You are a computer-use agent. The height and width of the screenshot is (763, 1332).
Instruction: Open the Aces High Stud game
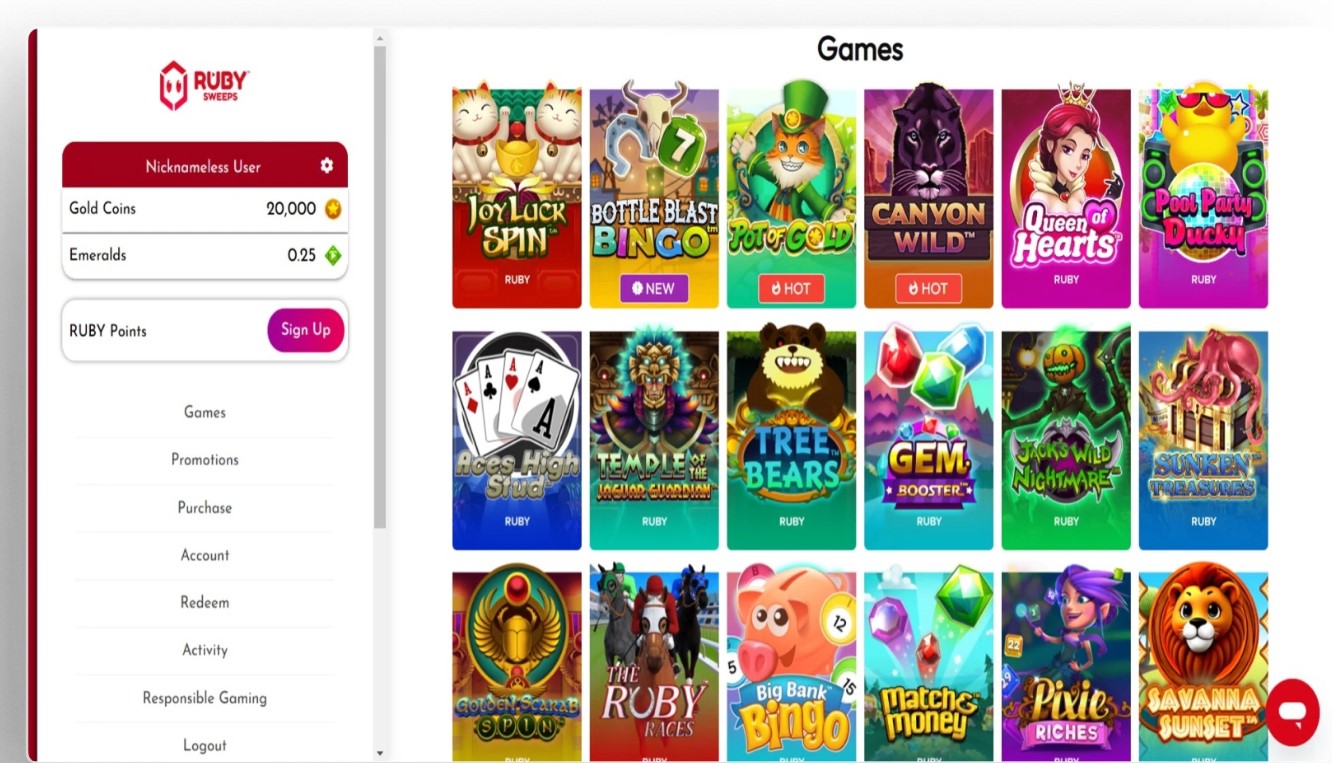point(517,439)
